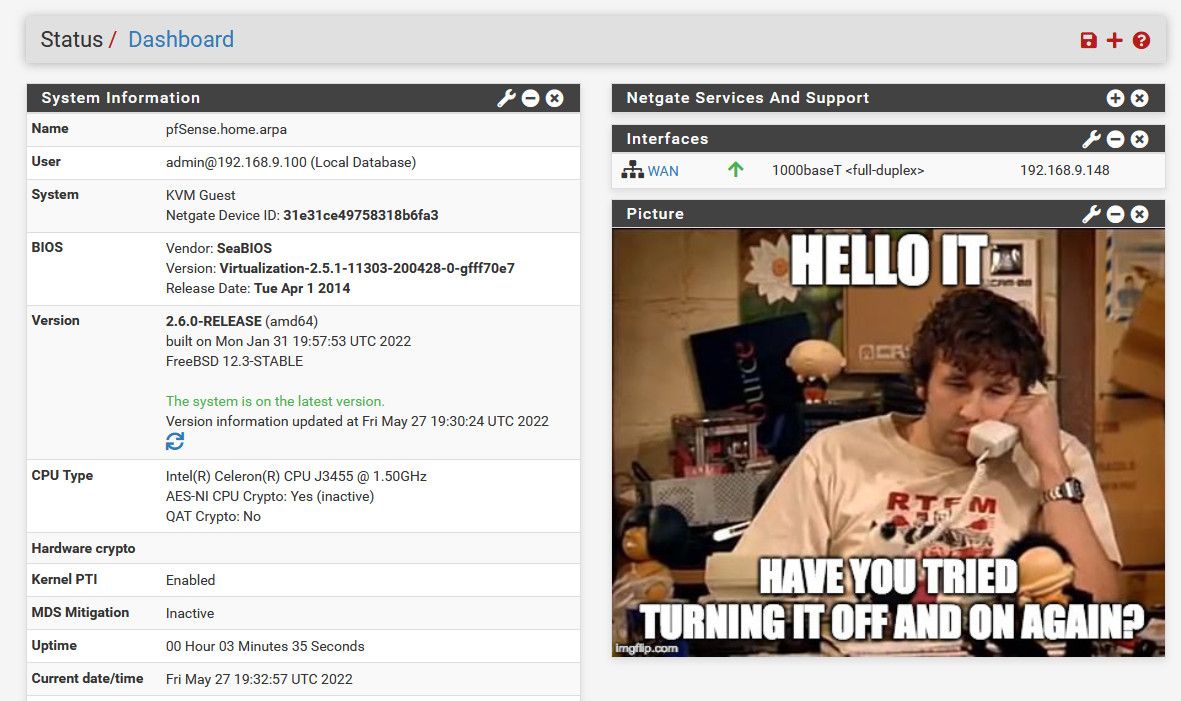Minimize the System Information widget
Viewport: 1181px width, 701px height.
[530, 98]
